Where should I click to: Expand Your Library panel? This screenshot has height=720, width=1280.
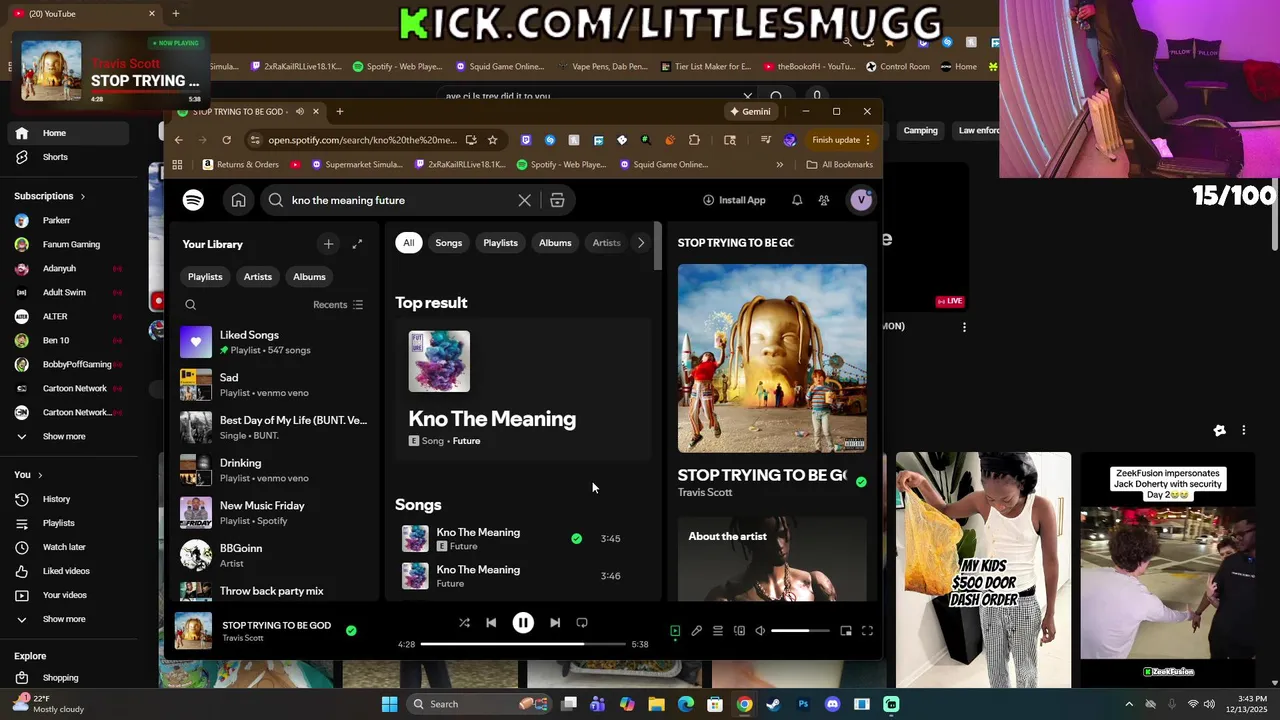click(357, 244)
